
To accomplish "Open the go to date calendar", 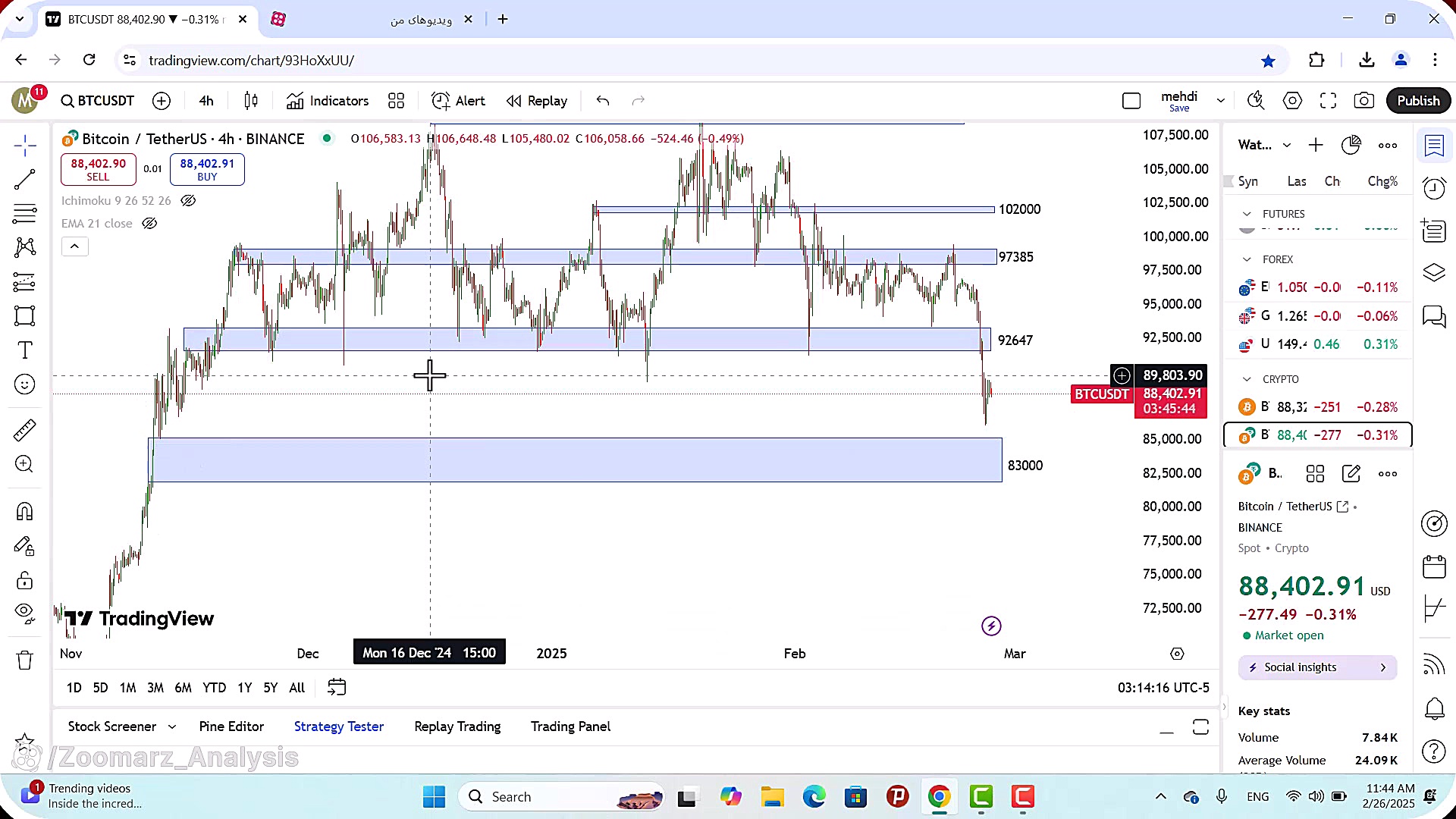I will [337, 688].
